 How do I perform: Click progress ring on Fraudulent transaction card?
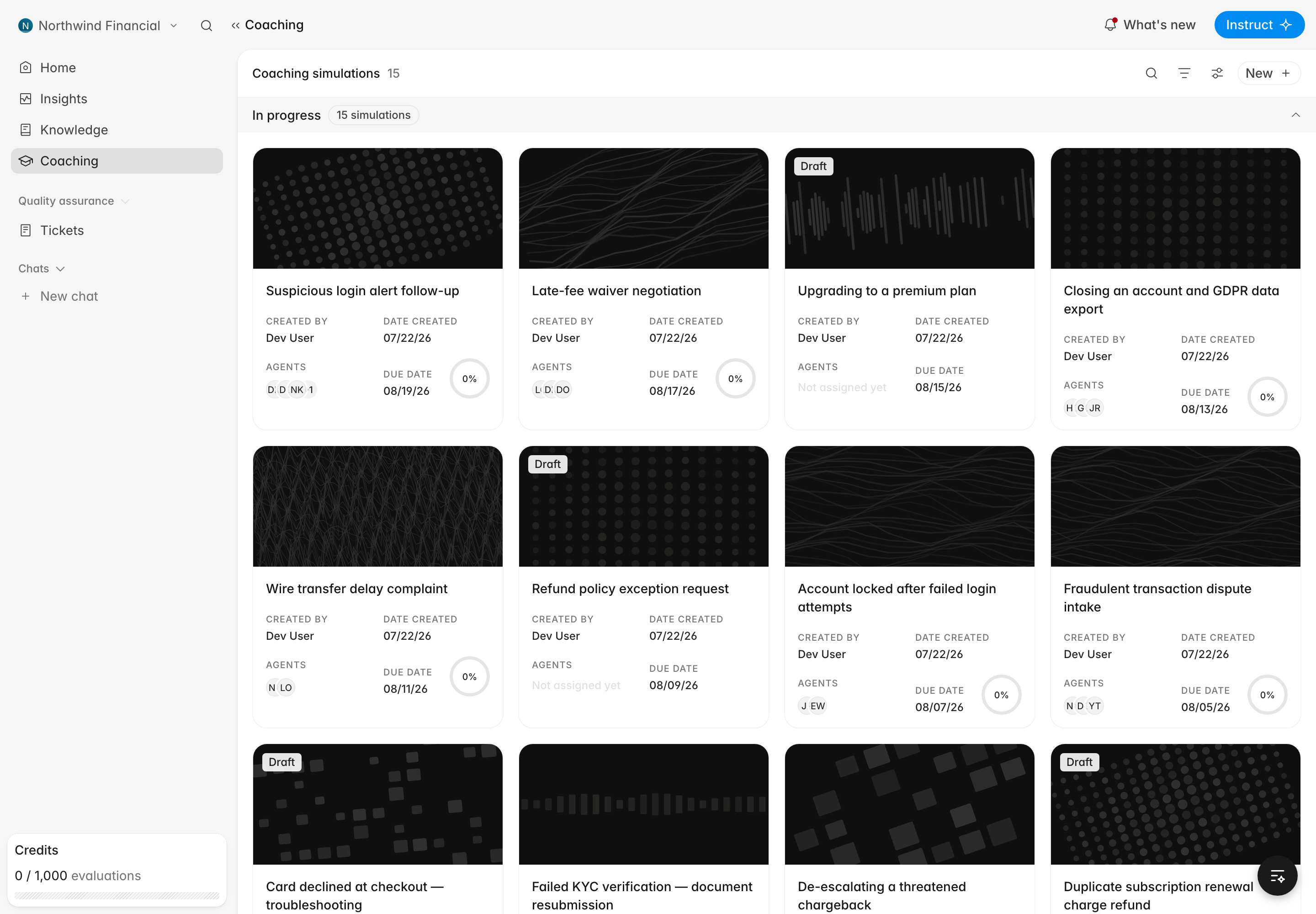pos(1267,695)
